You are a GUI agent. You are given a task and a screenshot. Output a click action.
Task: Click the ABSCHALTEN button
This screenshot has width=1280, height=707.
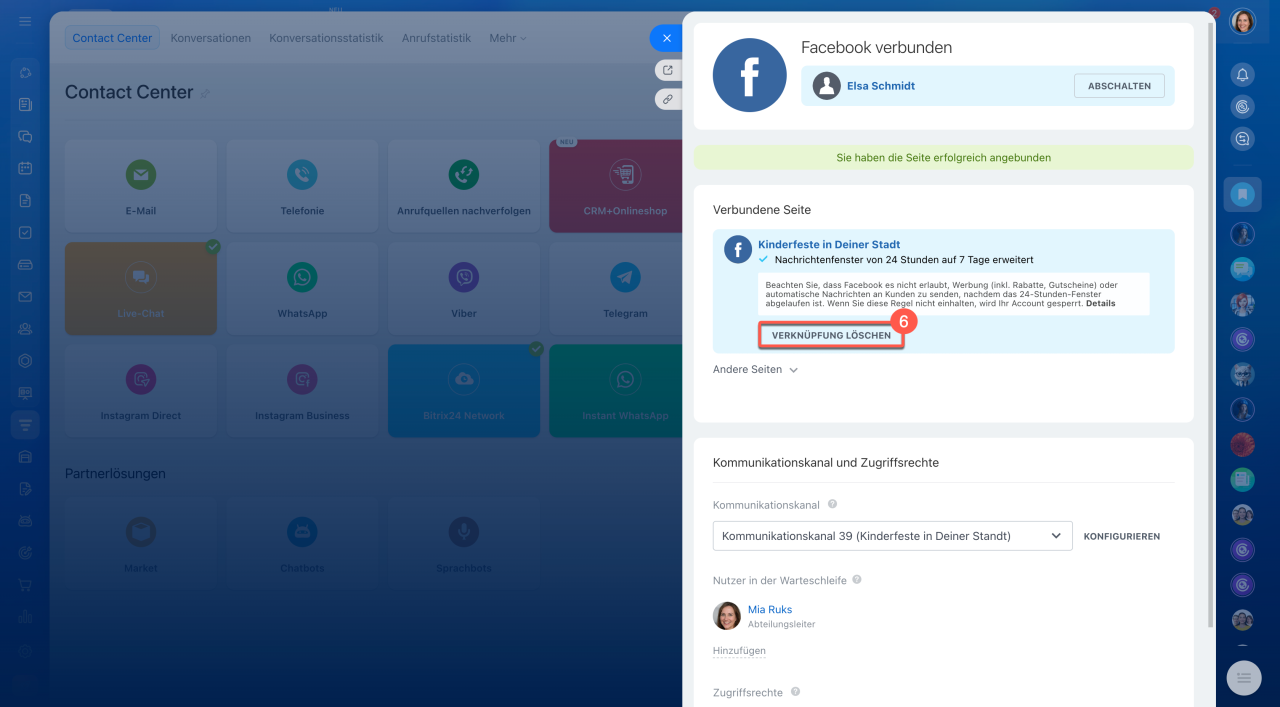(x=1119, y=86)
